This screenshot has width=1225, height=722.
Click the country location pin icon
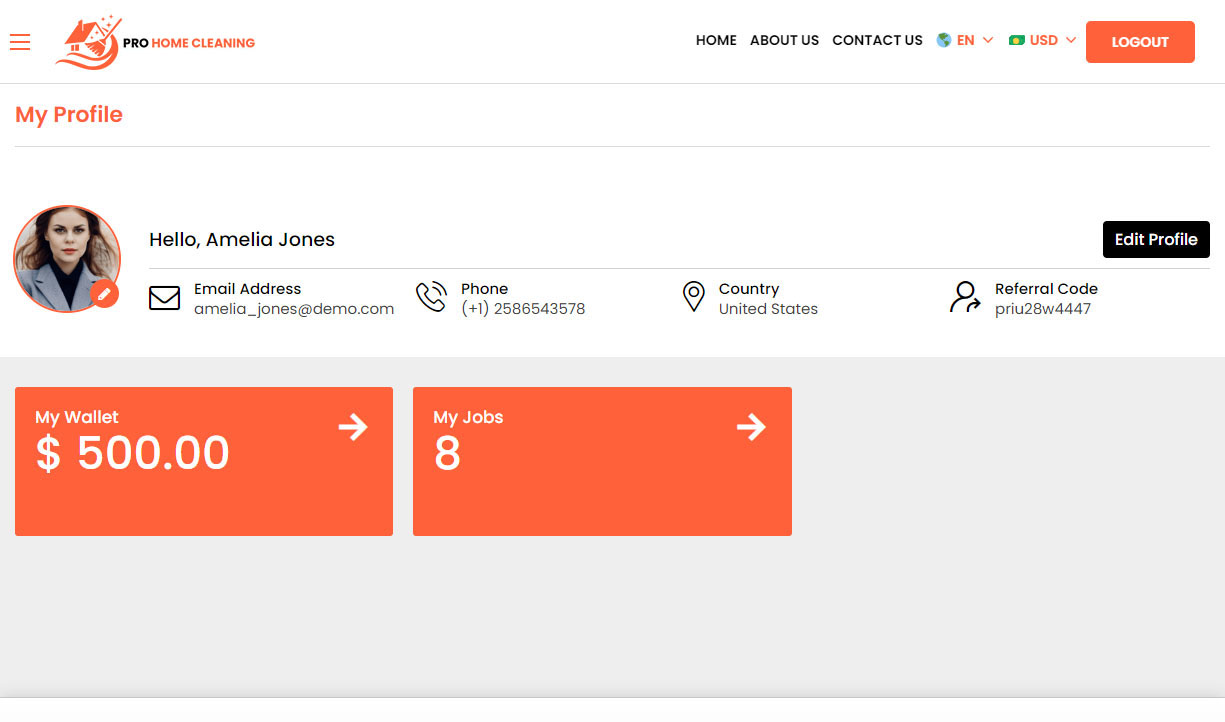(x=694, y=296)
